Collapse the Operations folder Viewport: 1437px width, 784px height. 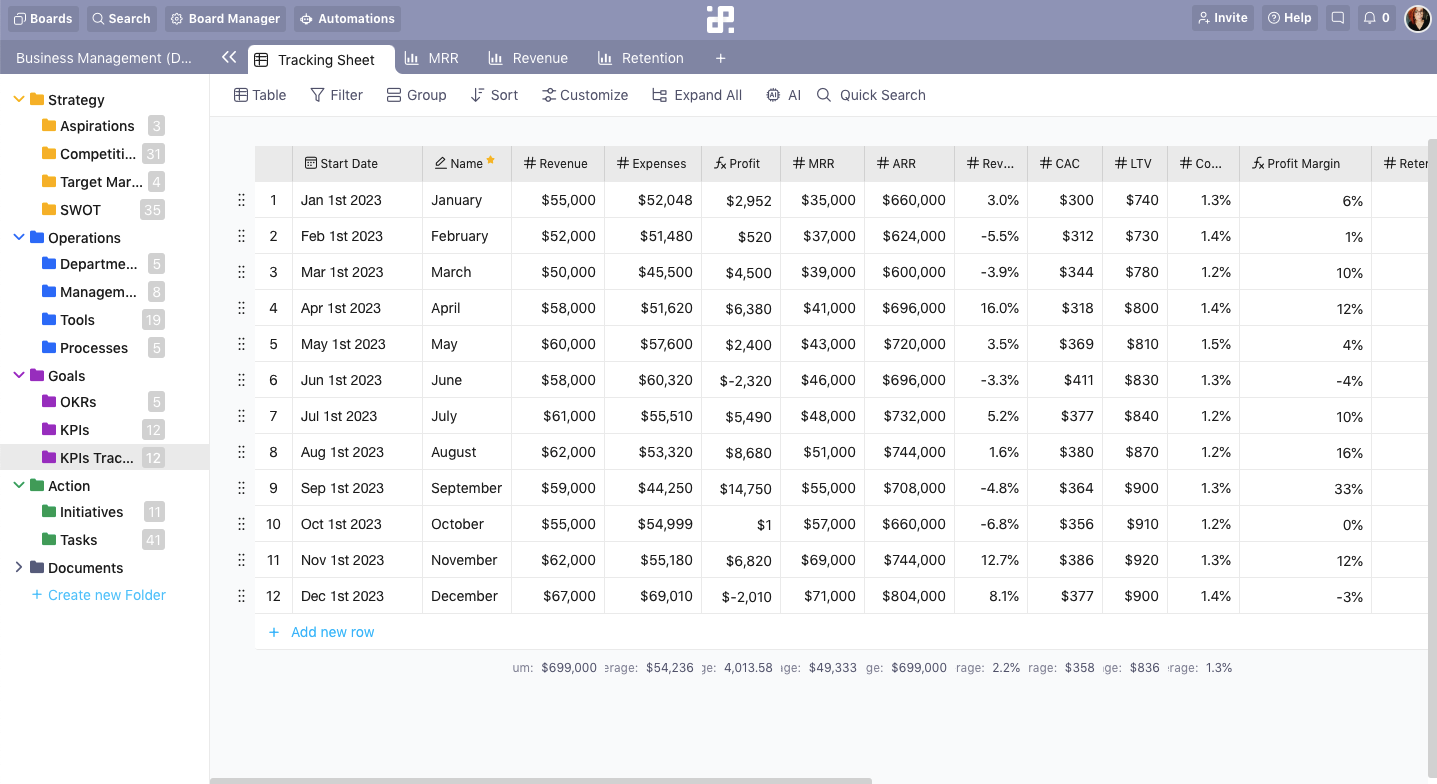tap(18, 237)
